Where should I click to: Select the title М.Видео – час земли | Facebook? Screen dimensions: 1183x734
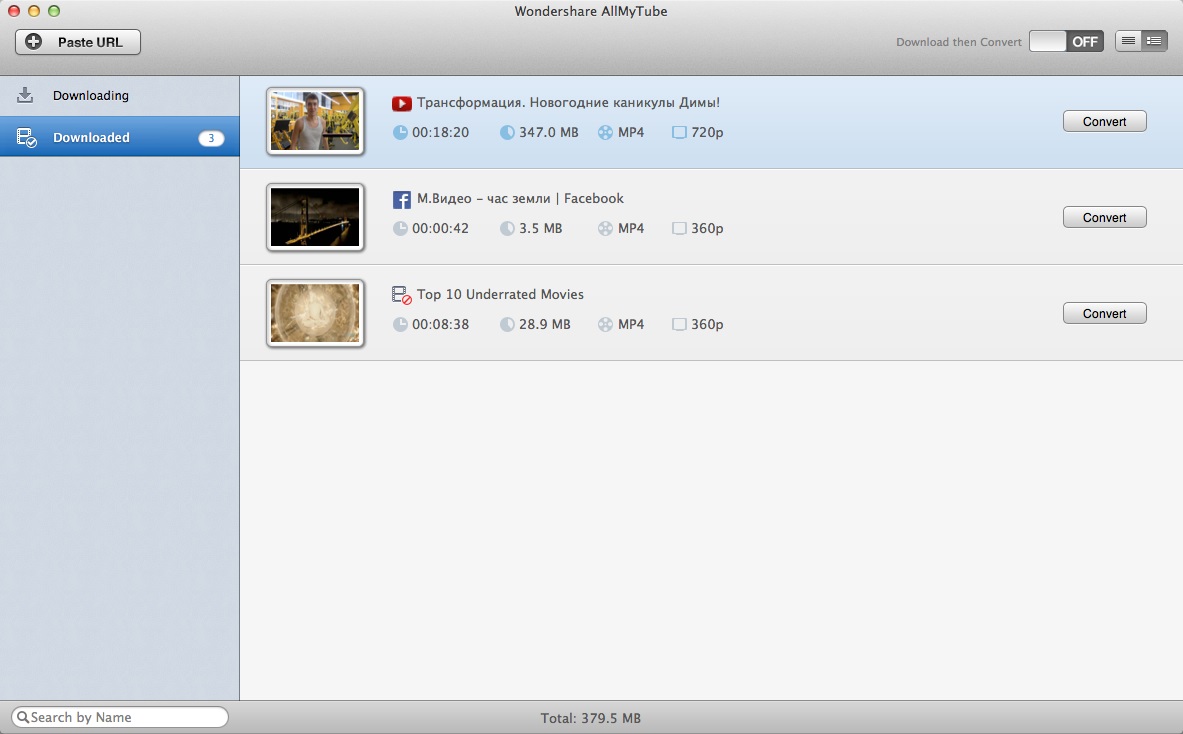click(x=520, y=198)
